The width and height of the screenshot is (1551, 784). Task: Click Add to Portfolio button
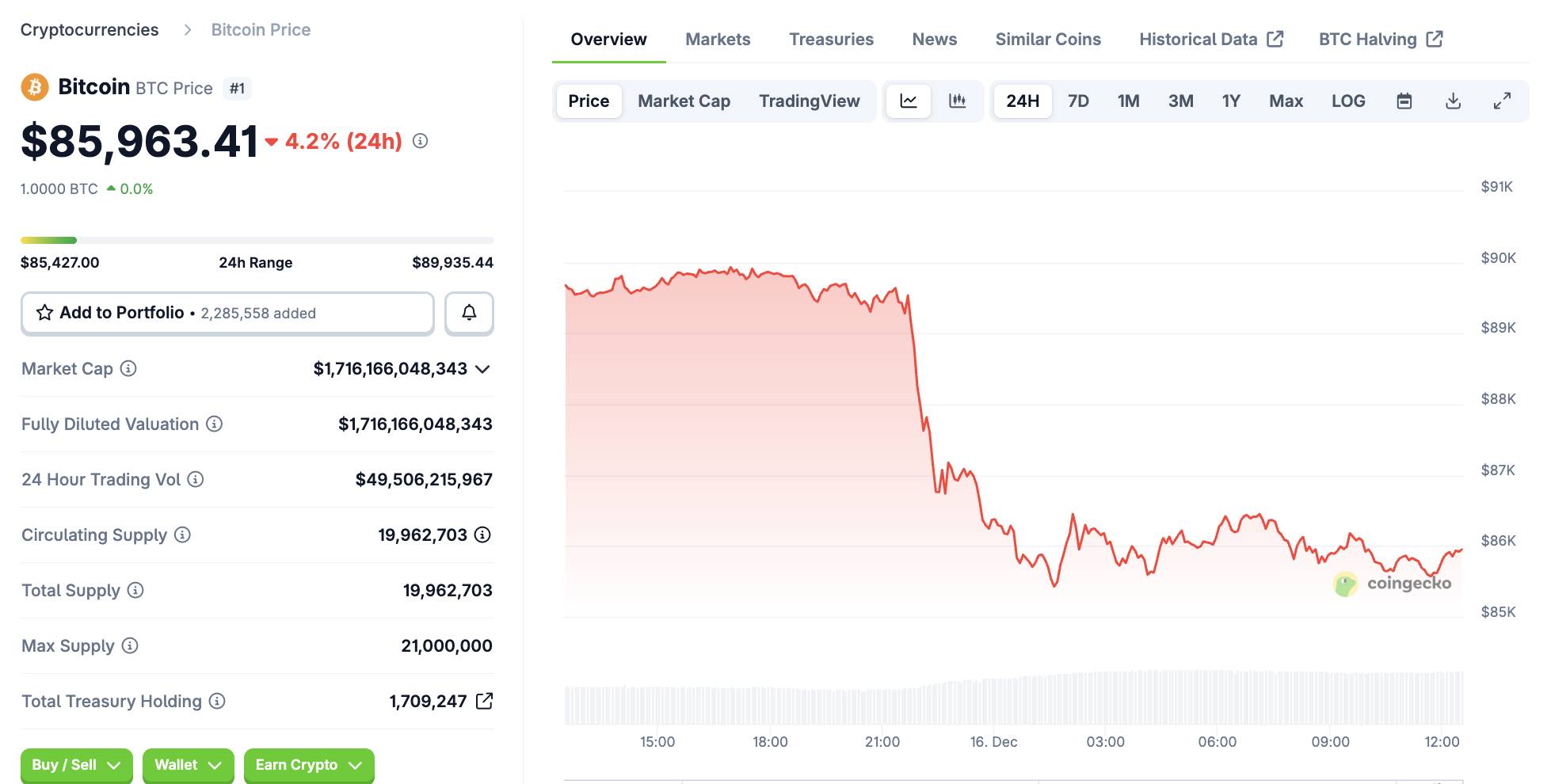[227, 313]
